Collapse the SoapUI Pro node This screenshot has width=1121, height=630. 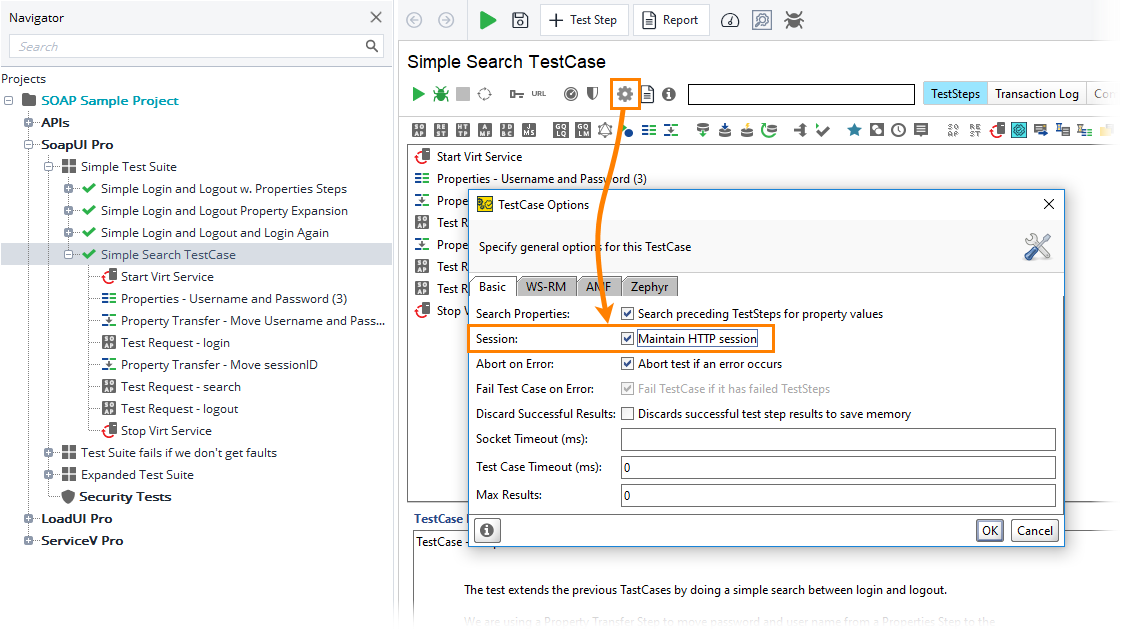(29, 144)
